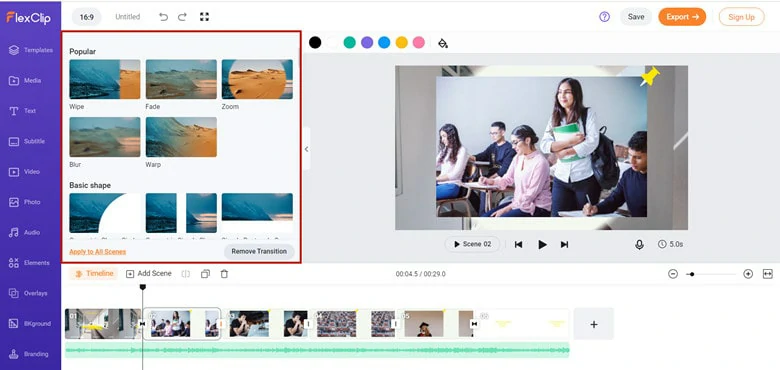Open the paint bucket fill tool
780x370 pixels.
(x=443, y=43)
